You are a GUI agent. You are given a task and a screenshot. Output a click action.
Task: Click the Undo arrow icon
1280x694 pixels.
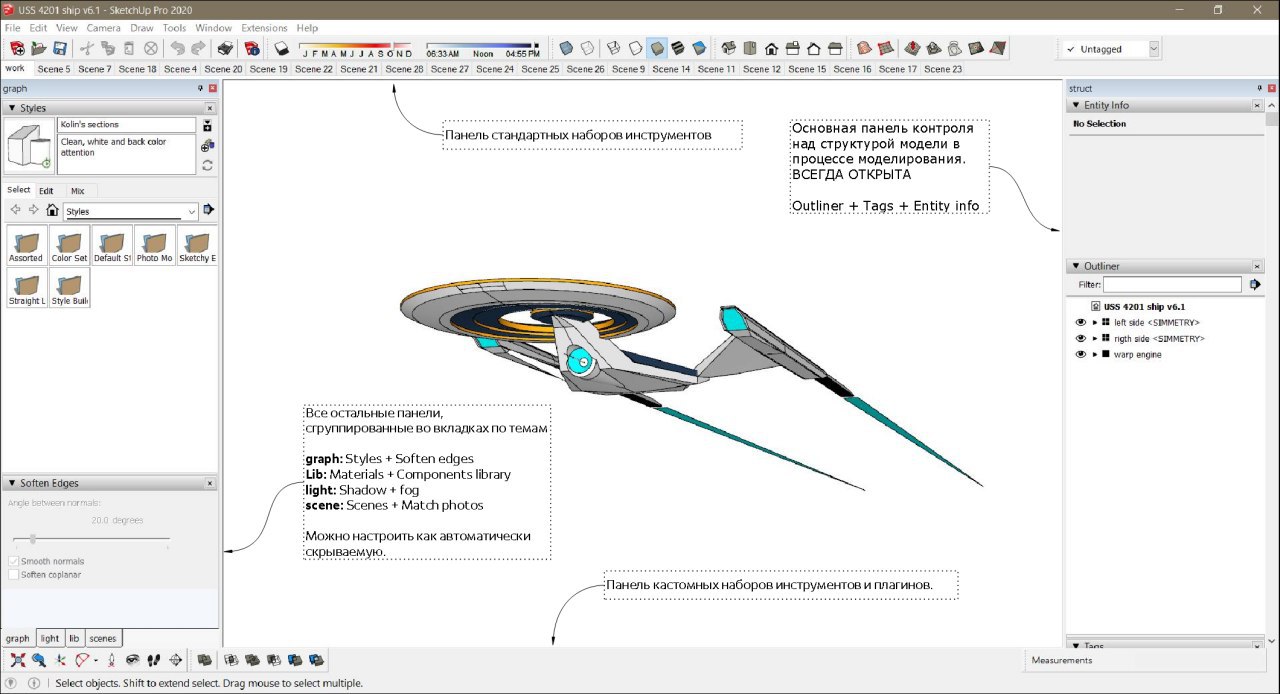click(x=178, y=48)
